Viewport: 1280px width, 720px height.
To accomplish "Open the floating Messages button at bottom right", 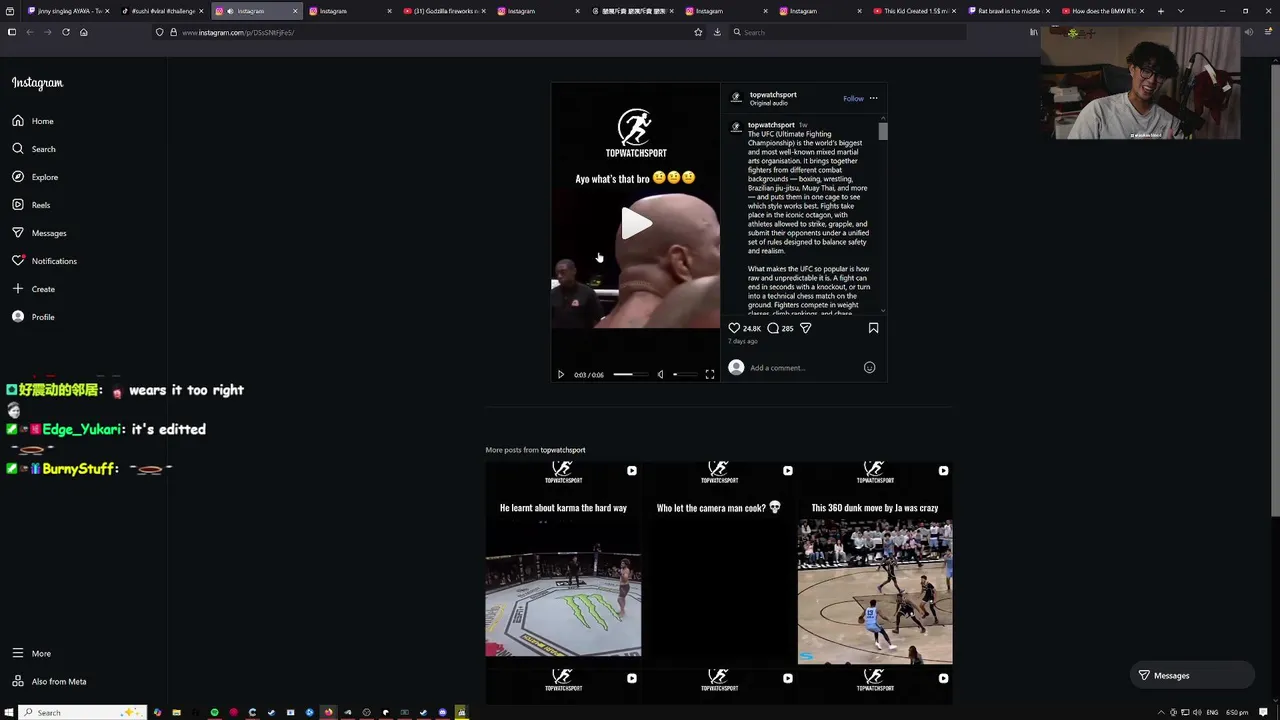I will 1192,675.
